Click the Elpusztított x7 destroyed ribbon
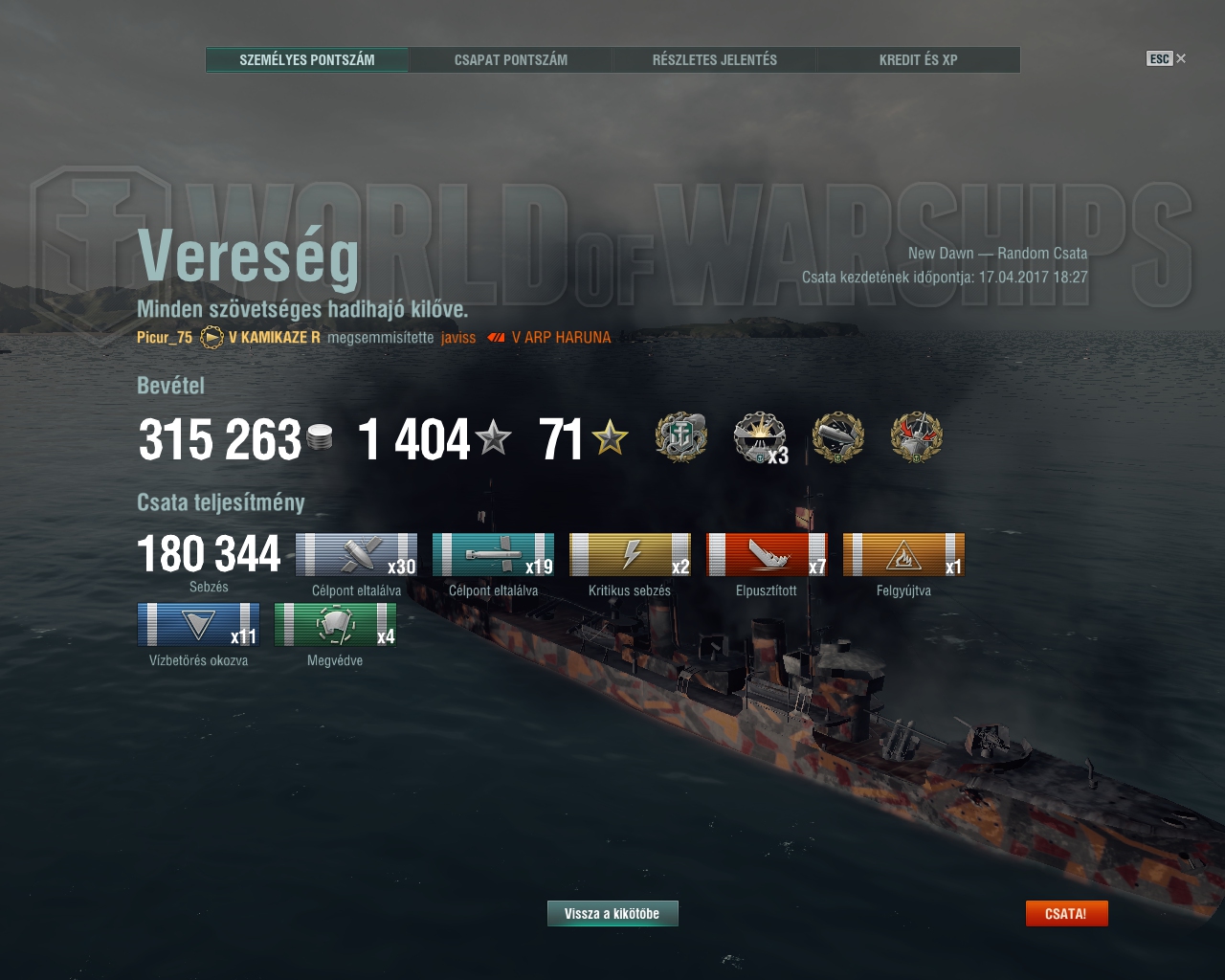 click(767, 555)
